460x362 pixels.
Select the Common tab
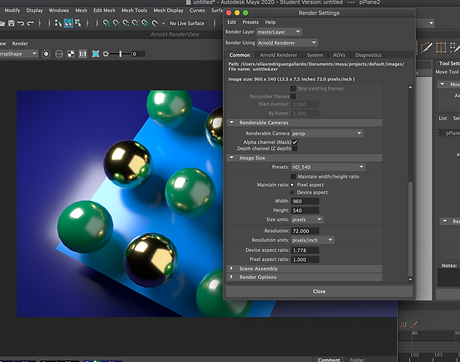point(239,55)
